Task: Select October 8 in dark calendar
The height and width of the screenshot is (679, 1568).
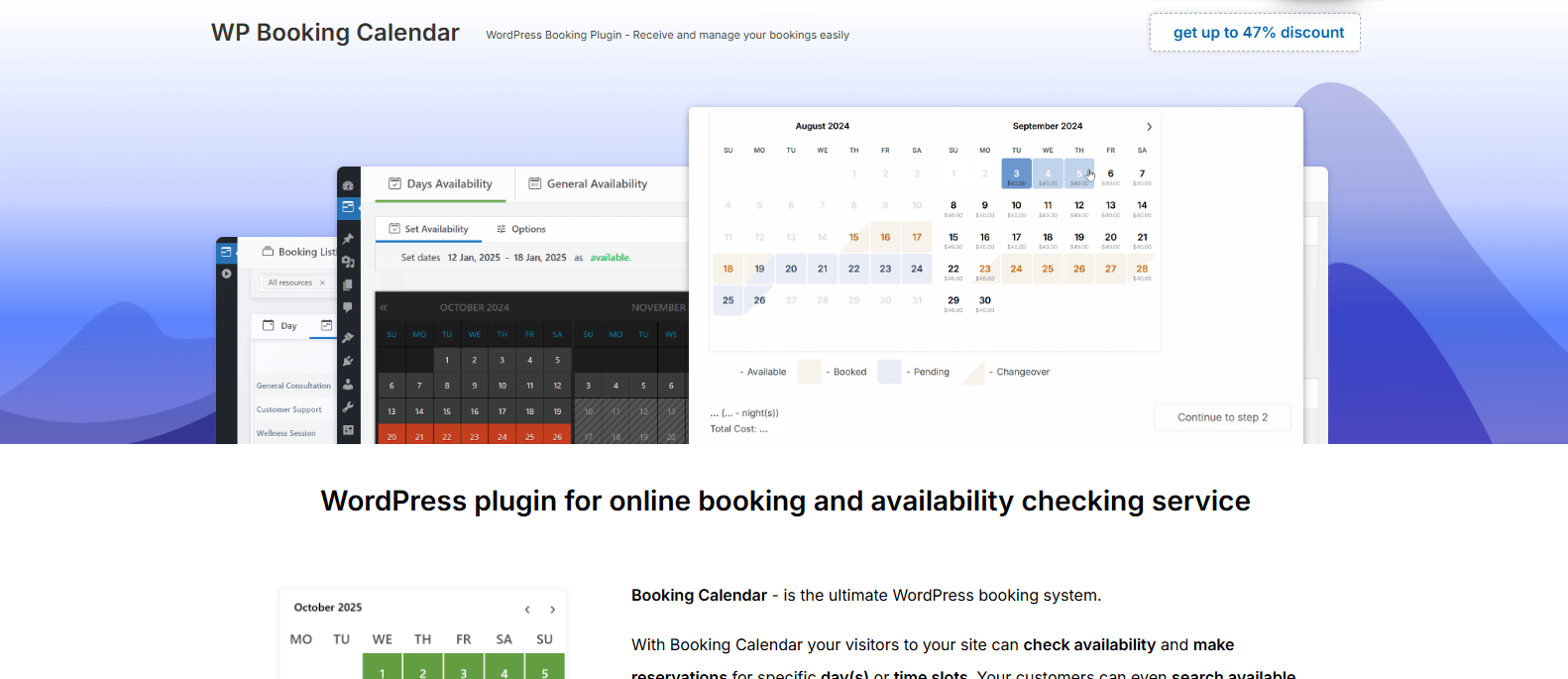Action: 447,386
